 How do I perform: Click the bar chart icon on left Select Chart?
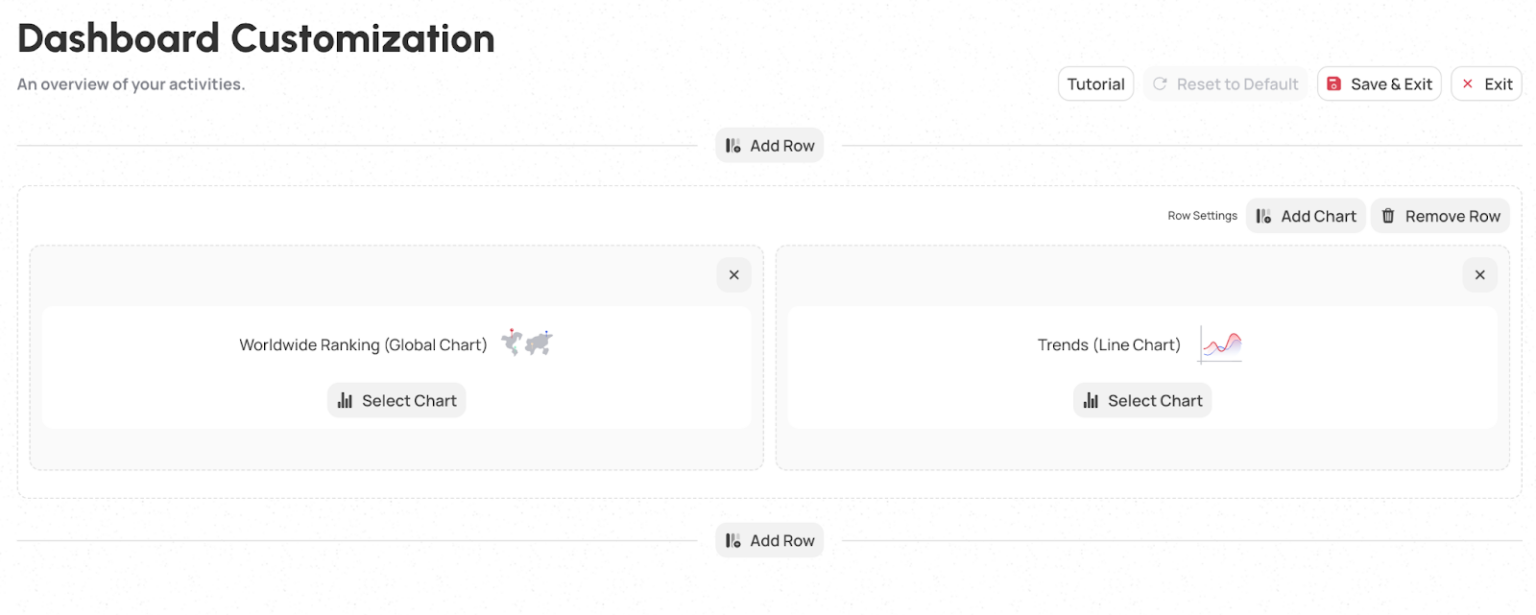345,400
